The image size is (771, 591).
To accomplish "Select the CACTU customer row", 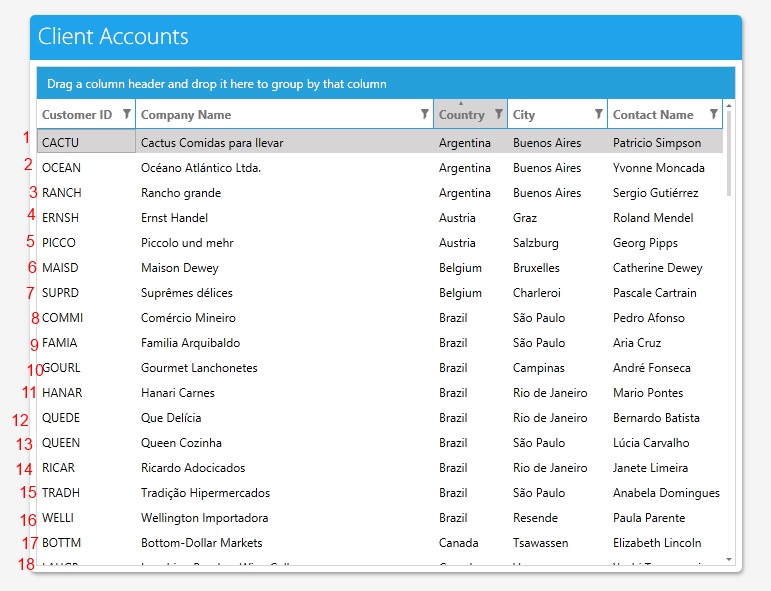I will [x=60, y=143].
